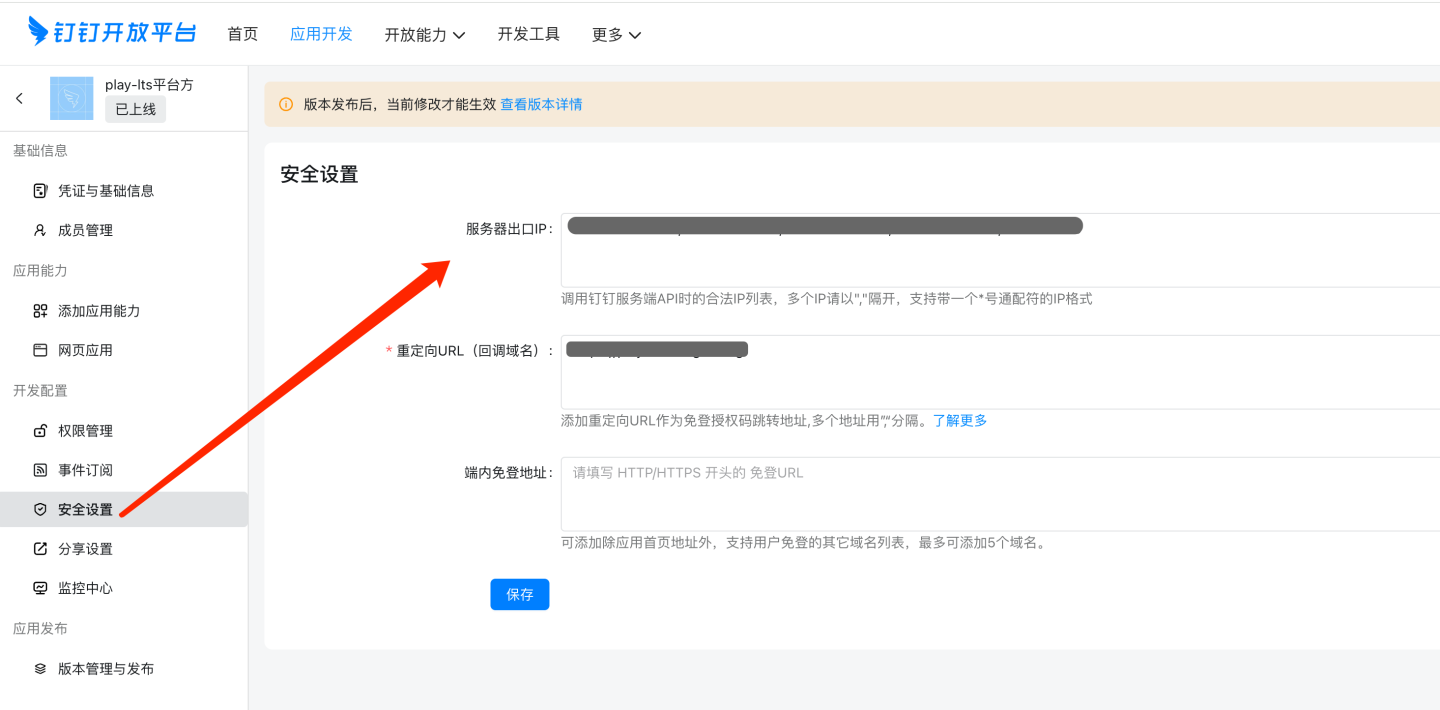Open 网页应用 via its web app icon

(39, 350)
